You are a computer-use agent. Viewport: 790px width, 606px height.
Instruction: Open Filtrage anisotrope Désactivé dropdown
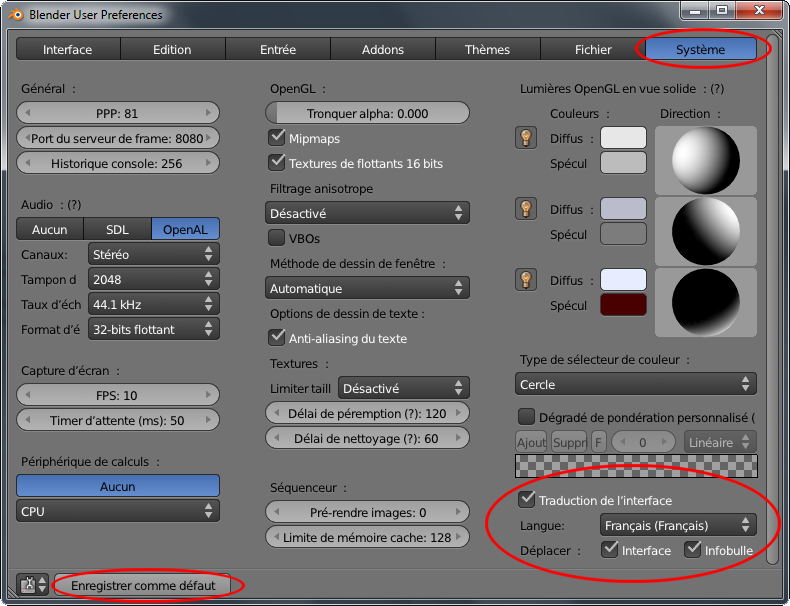(x=367, y=213)
